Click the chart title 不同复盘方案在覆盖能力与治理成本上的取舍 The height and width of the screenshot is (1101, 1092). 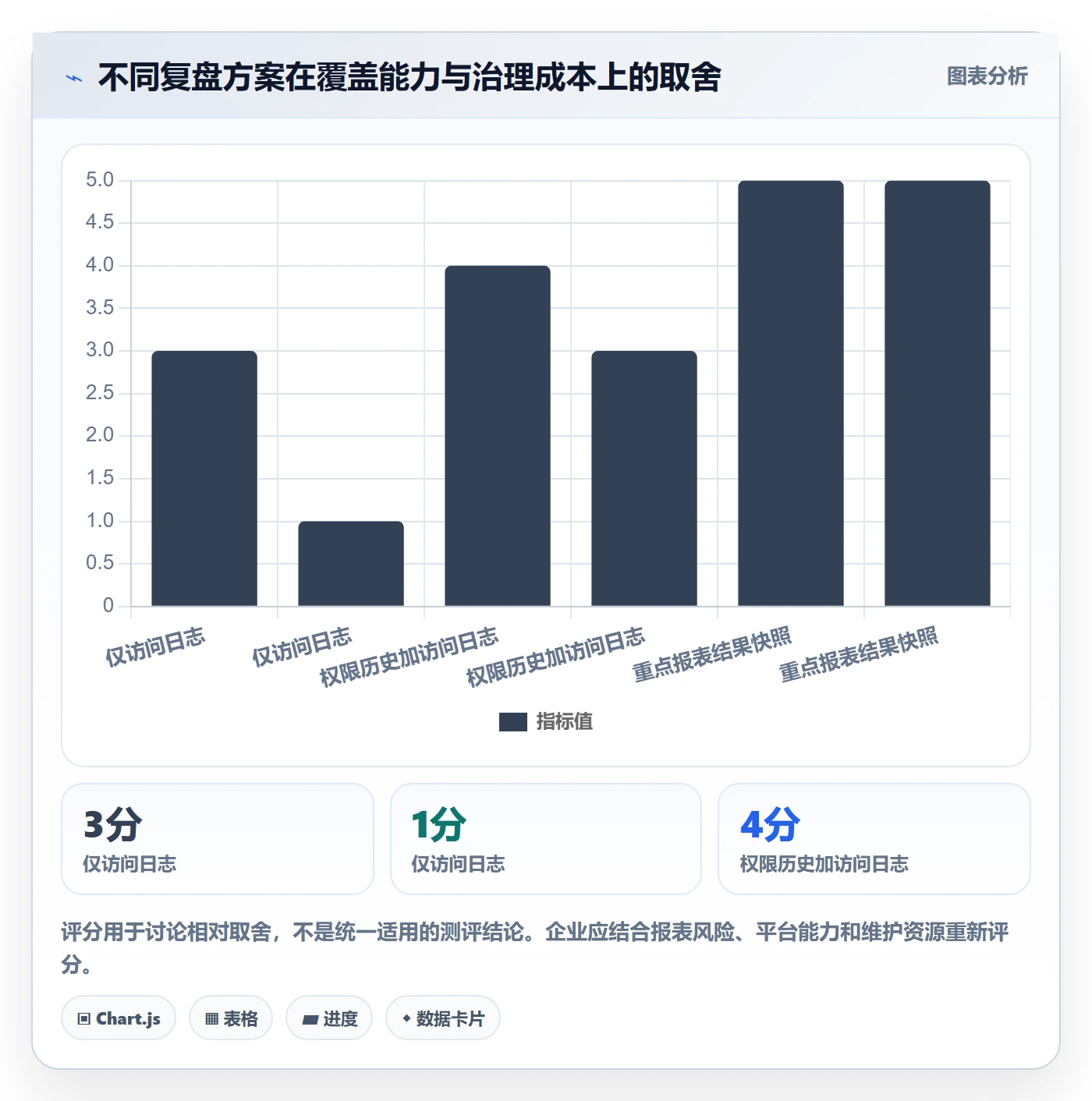pos(409,77)
